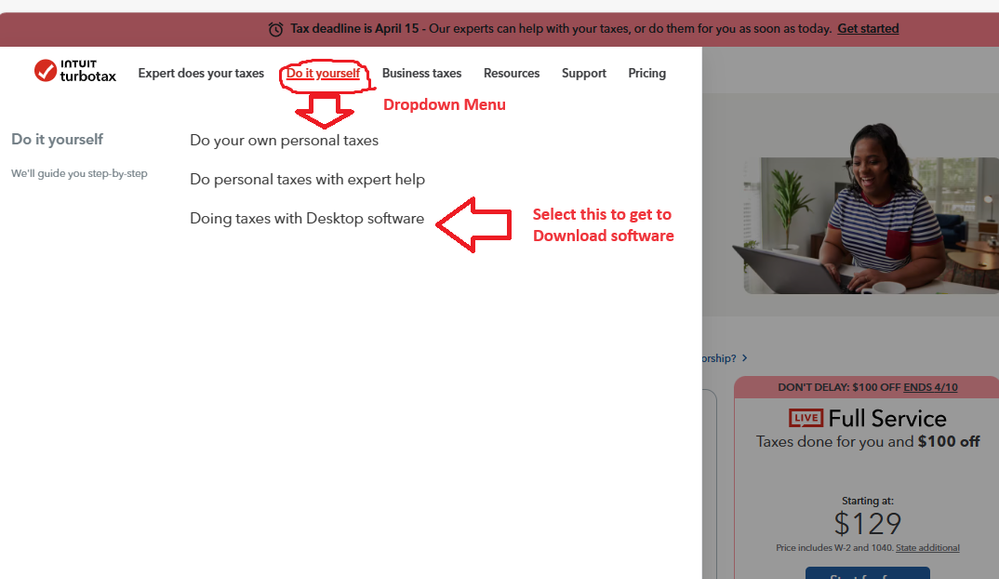Click the woman with laptop hero image
This screenshot has width=999, height=579.
[x=866, y=210]
